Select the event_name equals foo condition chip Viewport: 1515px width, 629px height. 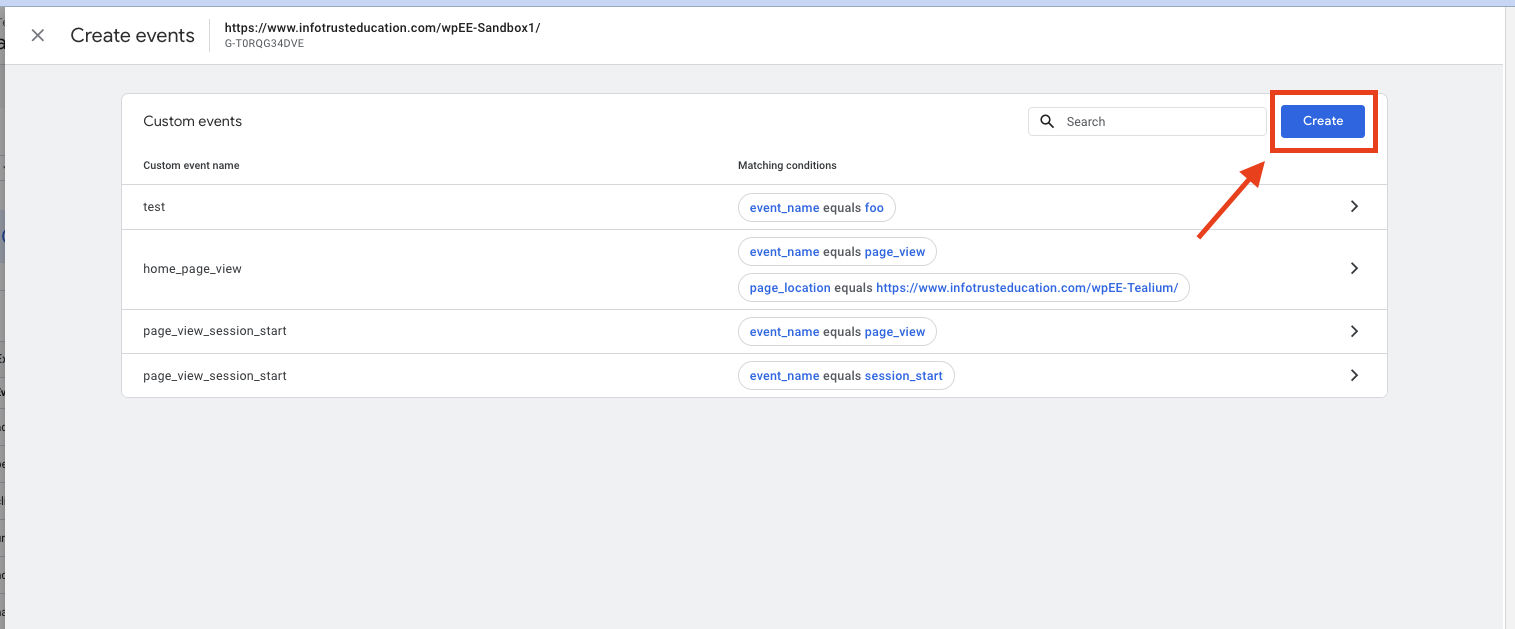tap(816, 207)
